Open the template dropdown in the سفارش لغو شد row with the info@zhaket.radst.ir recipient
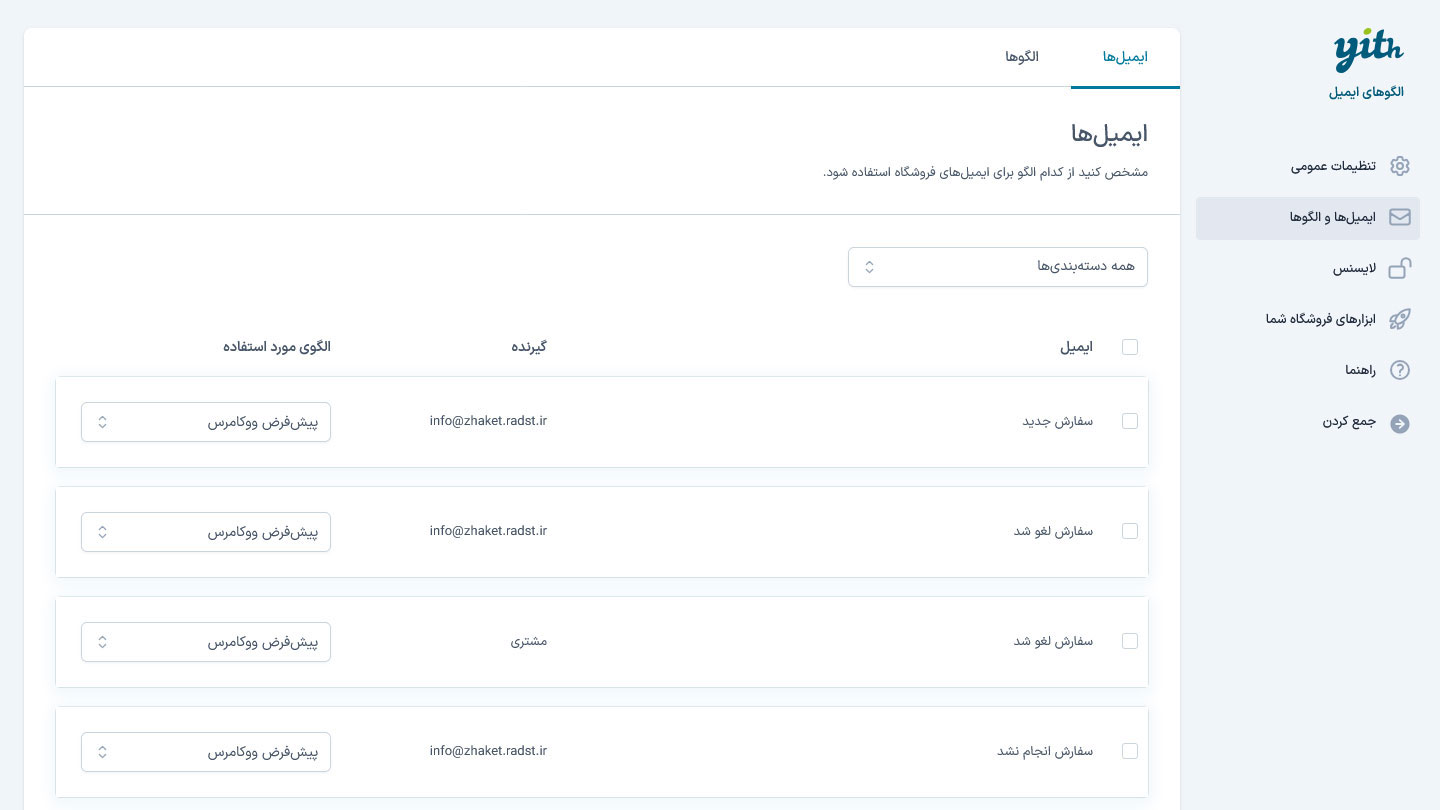Image resolution: width=1440 pixels, height=810 pixels. pyautogui.click(x=206, y=532)
